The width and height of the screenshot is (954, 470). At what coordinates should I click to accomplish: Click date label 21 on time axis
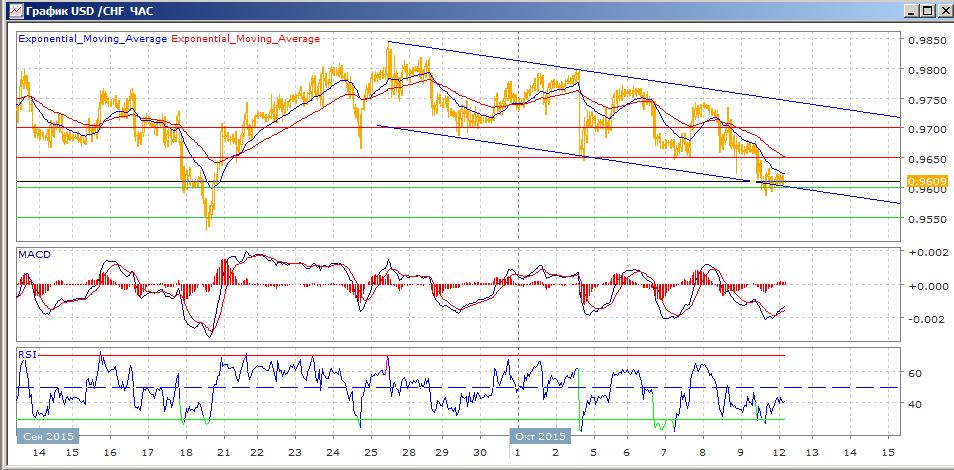(x=225, y=453)
